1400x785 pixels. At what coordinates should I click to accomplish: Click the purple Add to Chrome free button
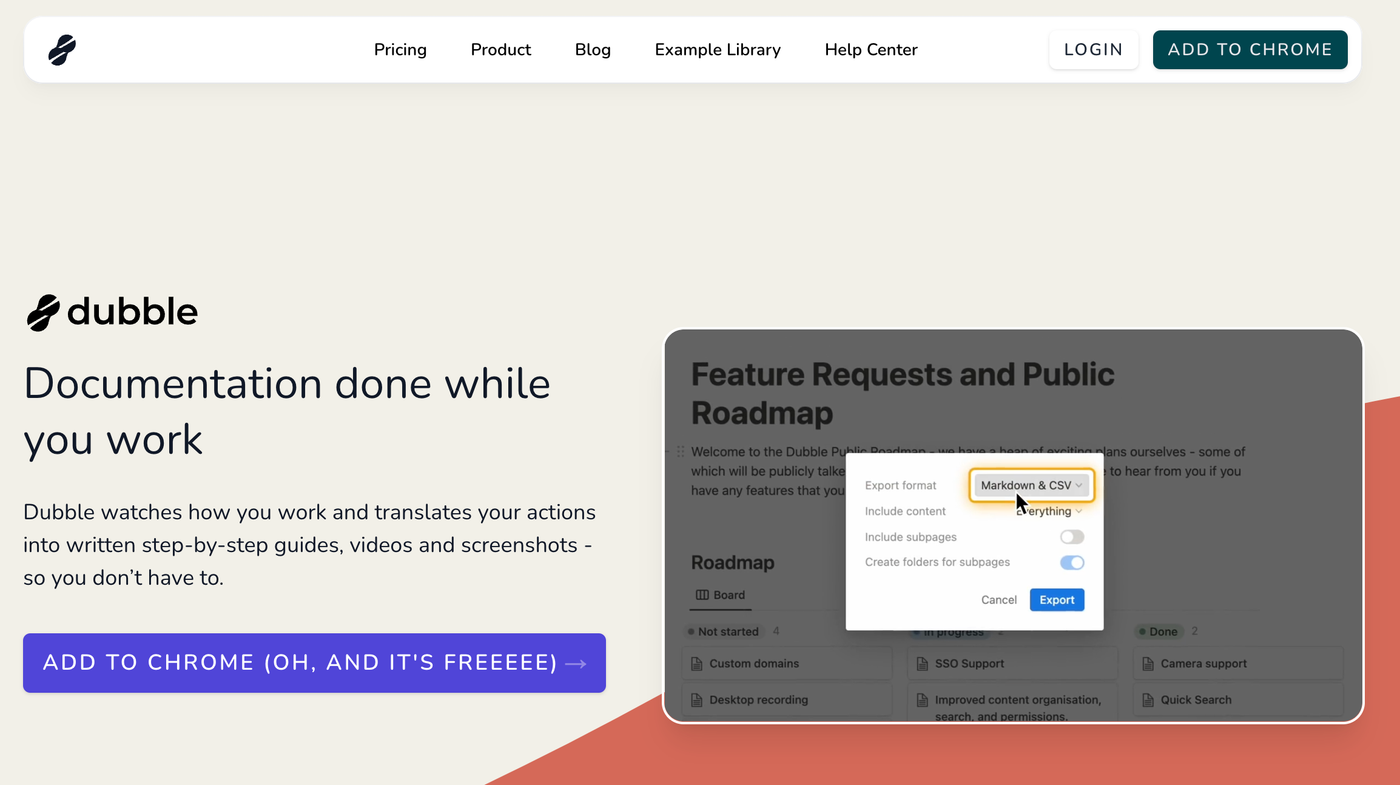coord(314,663)
